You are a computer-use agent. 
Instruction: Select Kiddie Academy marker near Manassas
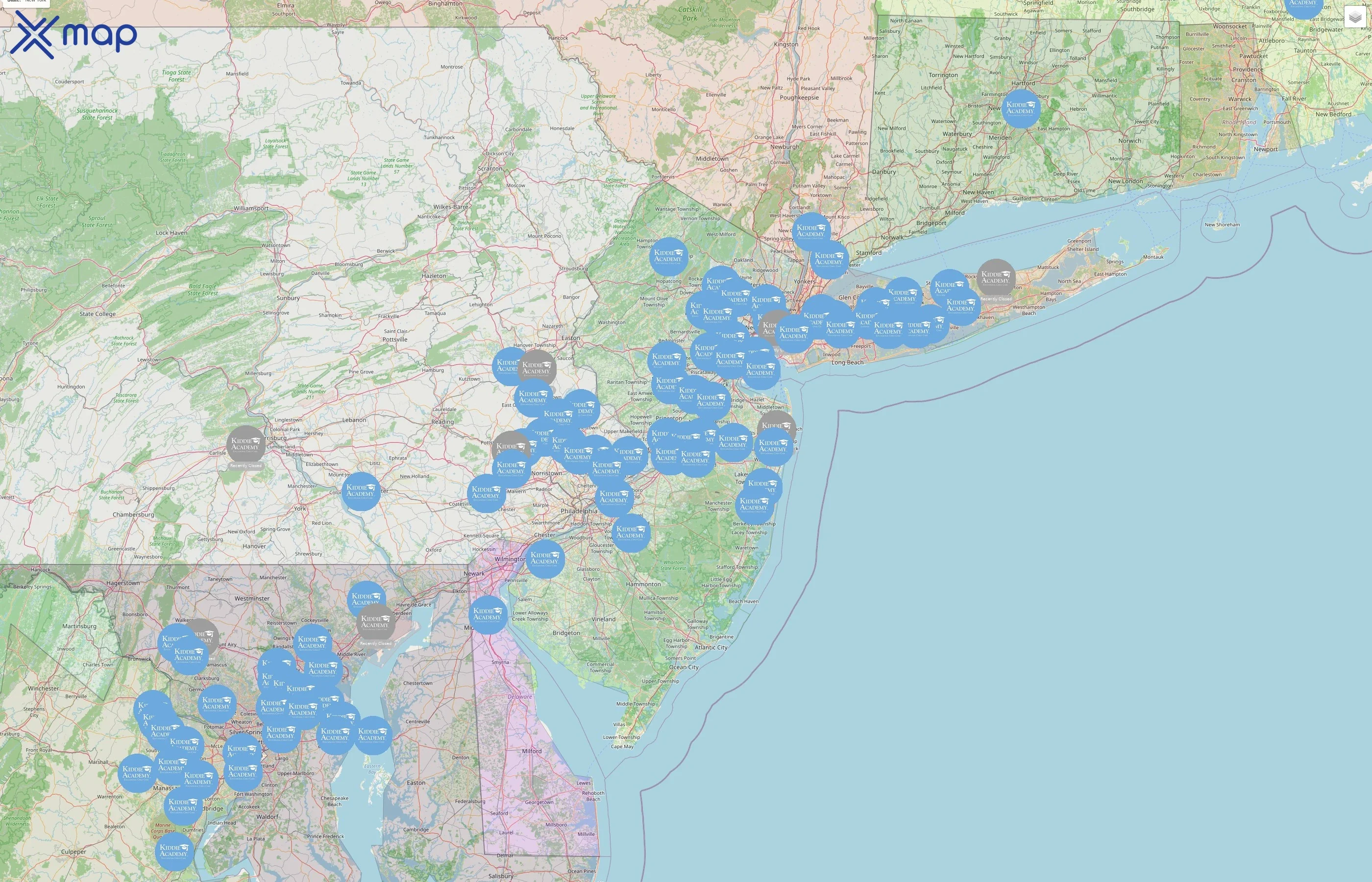pos(199,780)
